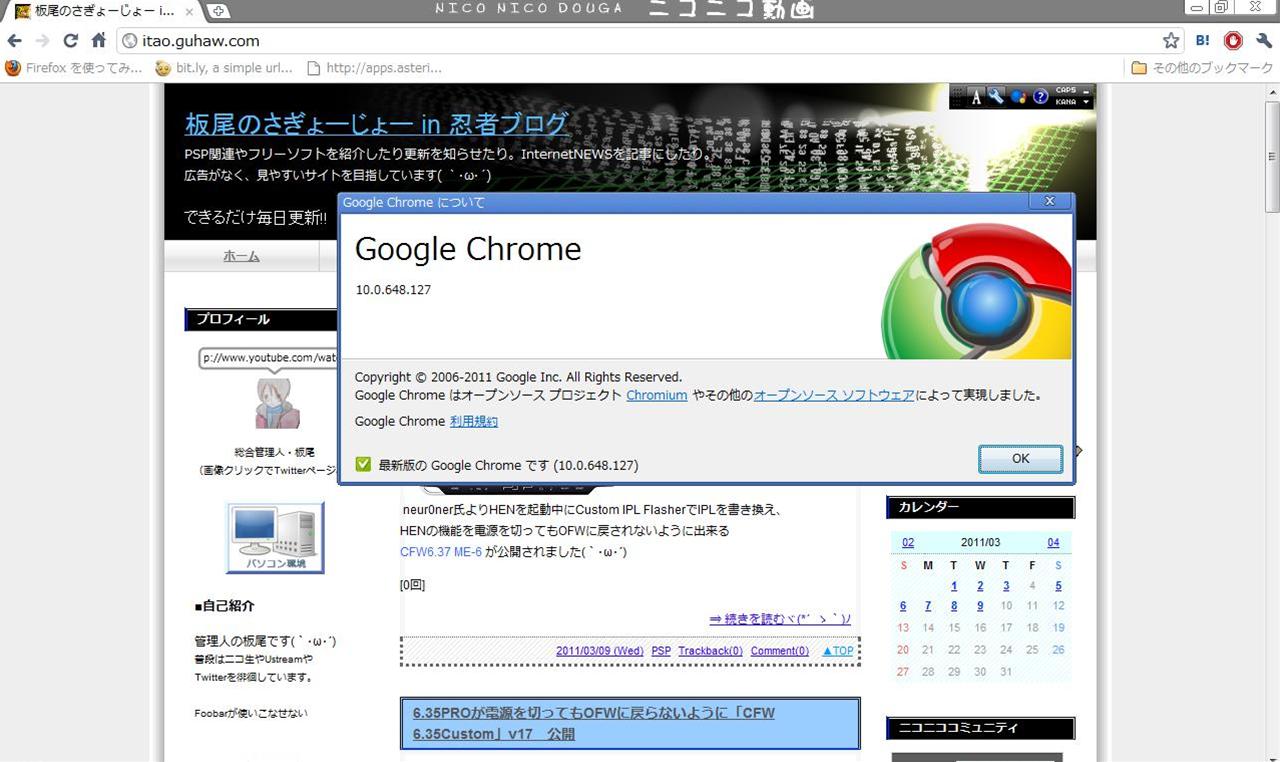Viewport: 1280px width, 762px height.
Task: Minimize the IME language bar
Action: click(1086, 90)
